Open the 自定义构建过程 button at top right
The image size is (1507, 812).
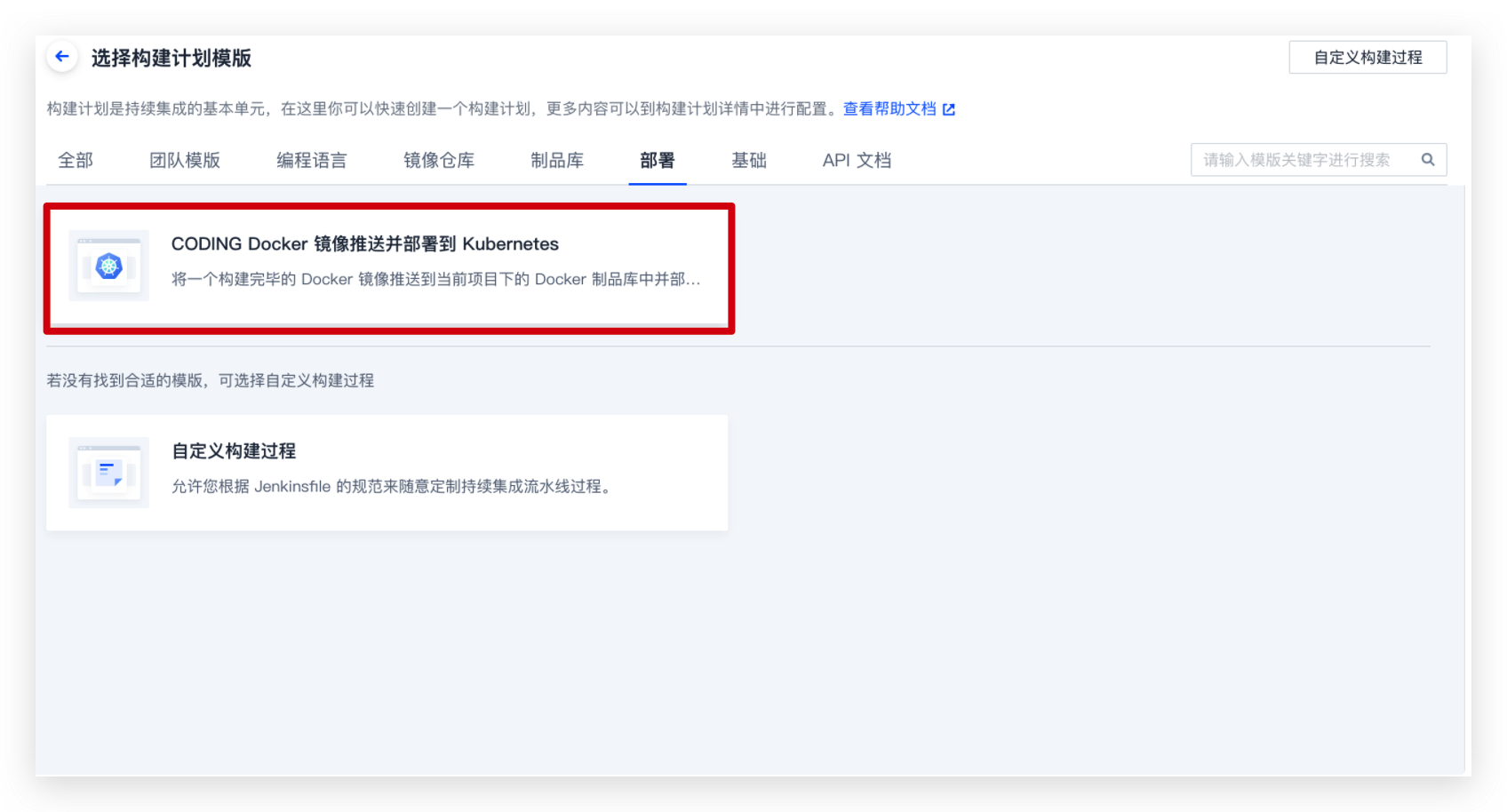[x=1367, y=58]
